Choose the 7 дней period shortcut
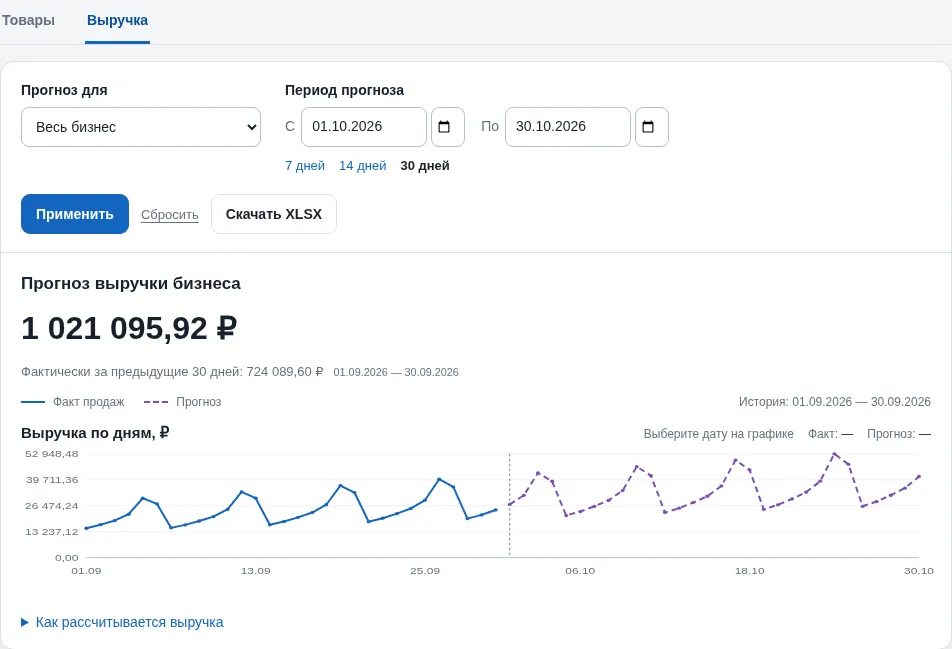Image resolution: width=952 pixels, height=649 pixels. [305, 166]
